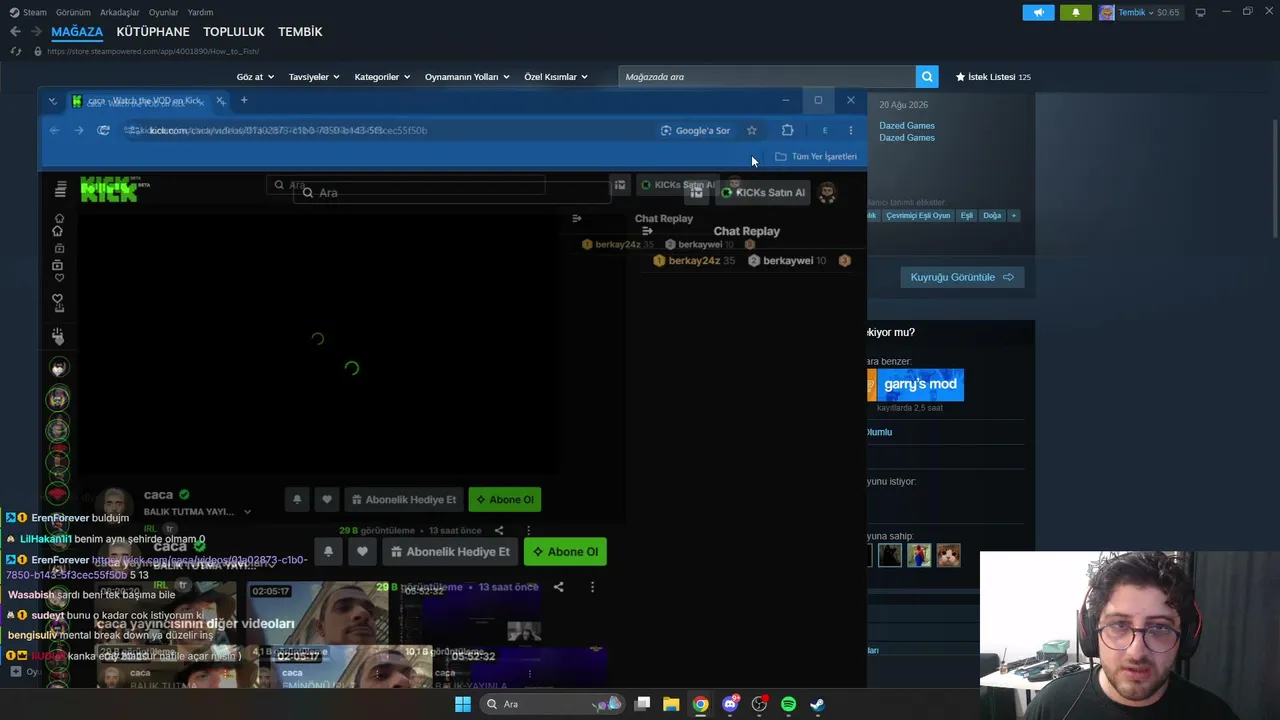Screen dimensions: 1280x720
Task: Open Spotify from the taskbar
Action: point(788,704)
